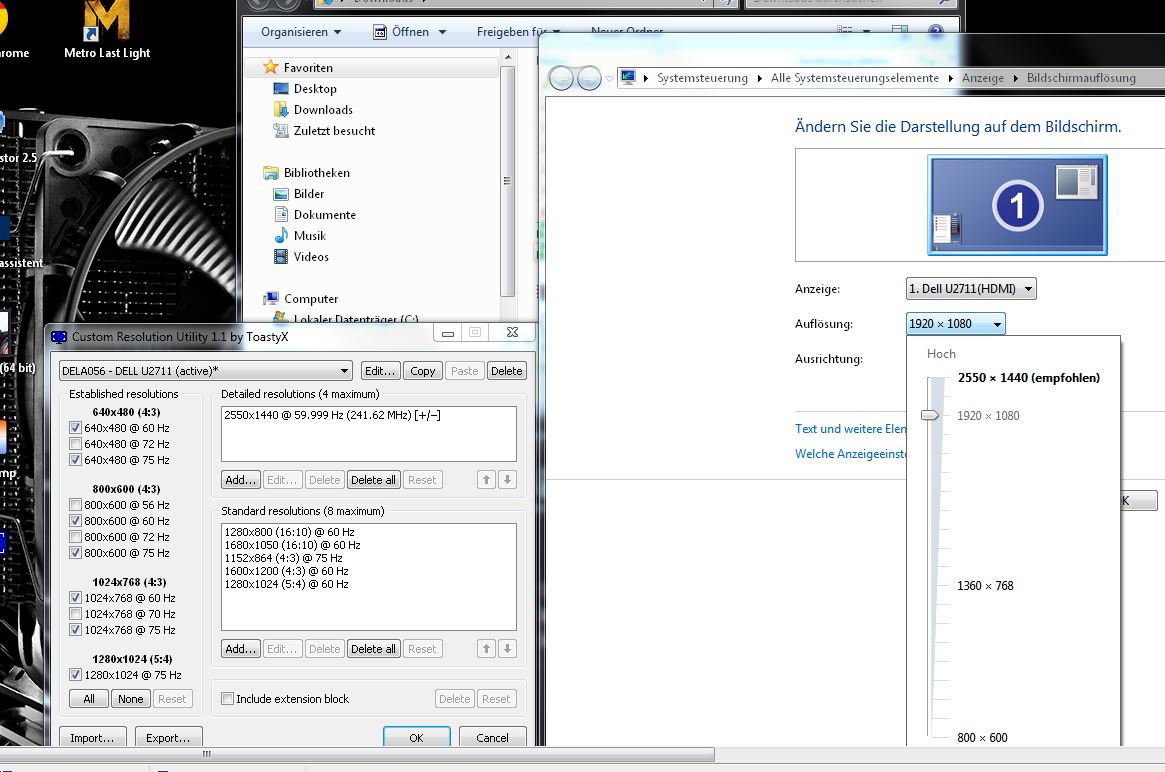The image size is (1165, 772).
Task: Click Cancel in Custom Resolution Utility
Action: 493,737
